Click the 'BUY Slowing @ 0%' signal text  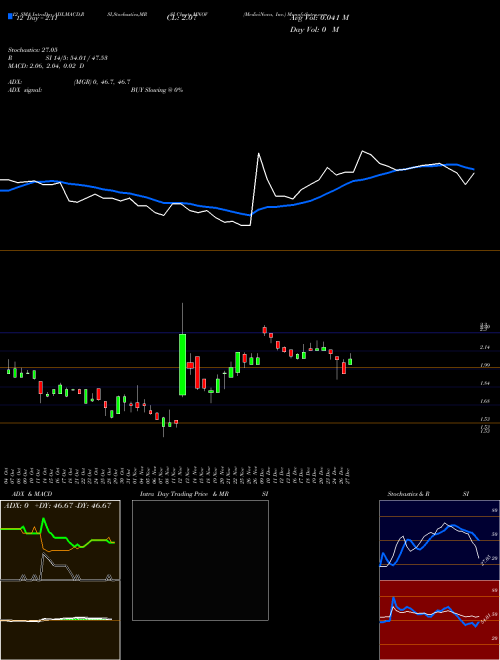[x=157, y=90]
